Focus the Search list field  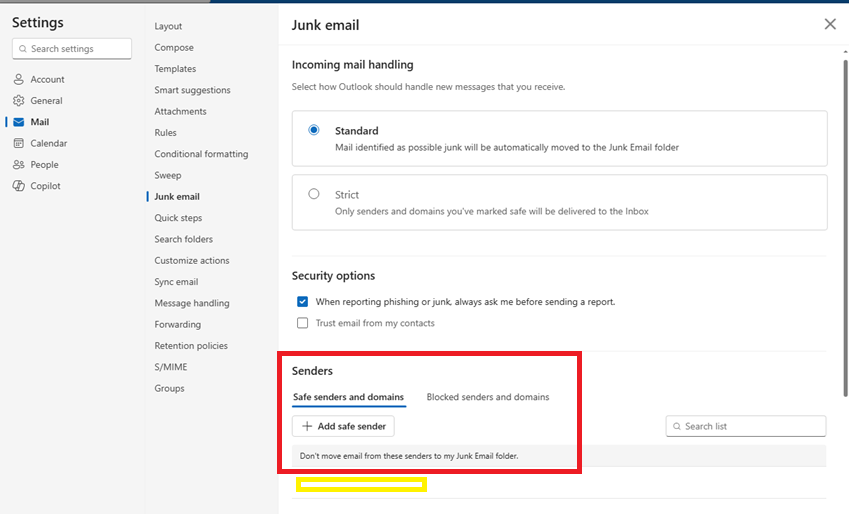click(746, 426)
